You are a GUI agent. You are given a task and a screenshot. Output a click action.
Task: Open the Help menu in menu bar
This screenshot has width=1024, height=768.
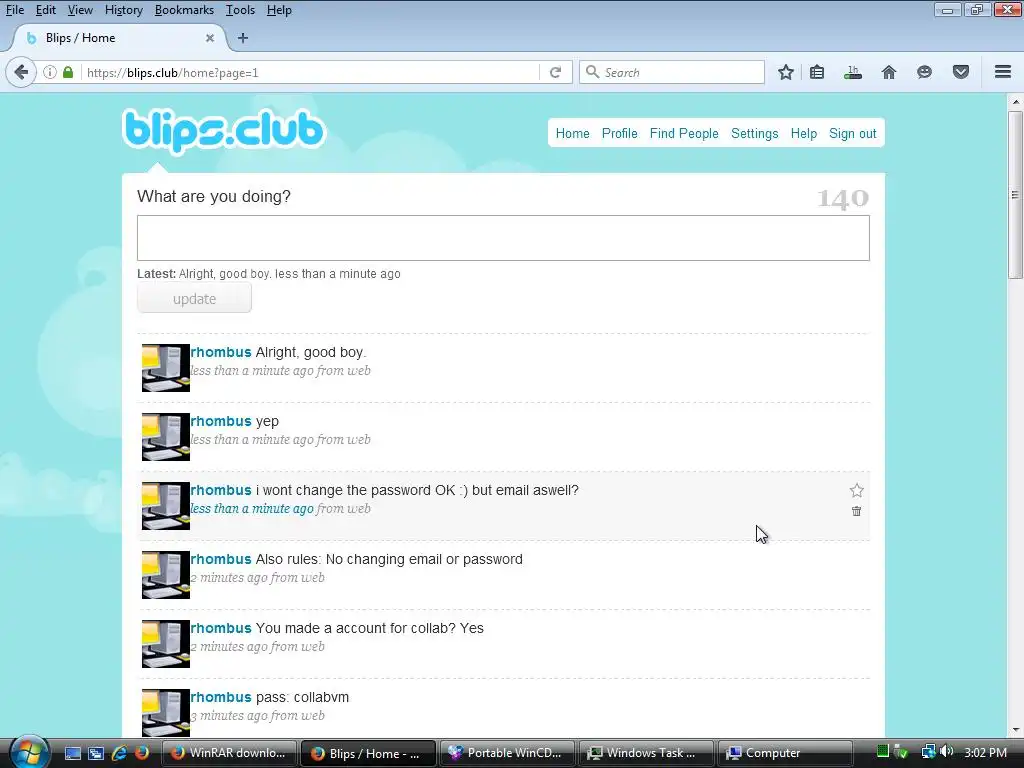[279, 10]
